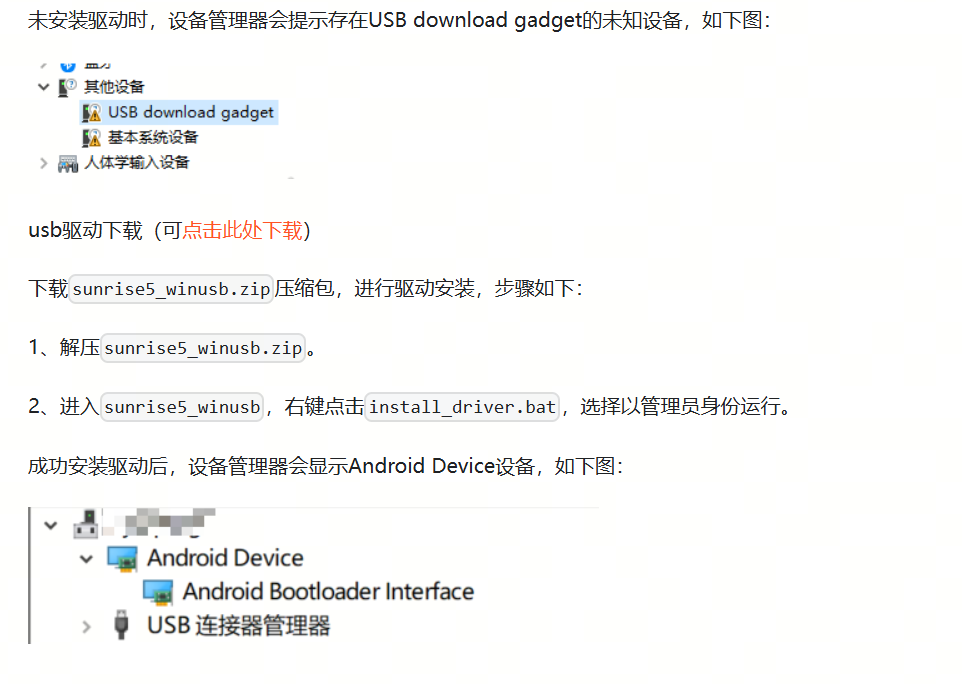The width and height of the screenshot is (962, 684).
Task: Click the blurred computer node icon
Action: (86, 525)
